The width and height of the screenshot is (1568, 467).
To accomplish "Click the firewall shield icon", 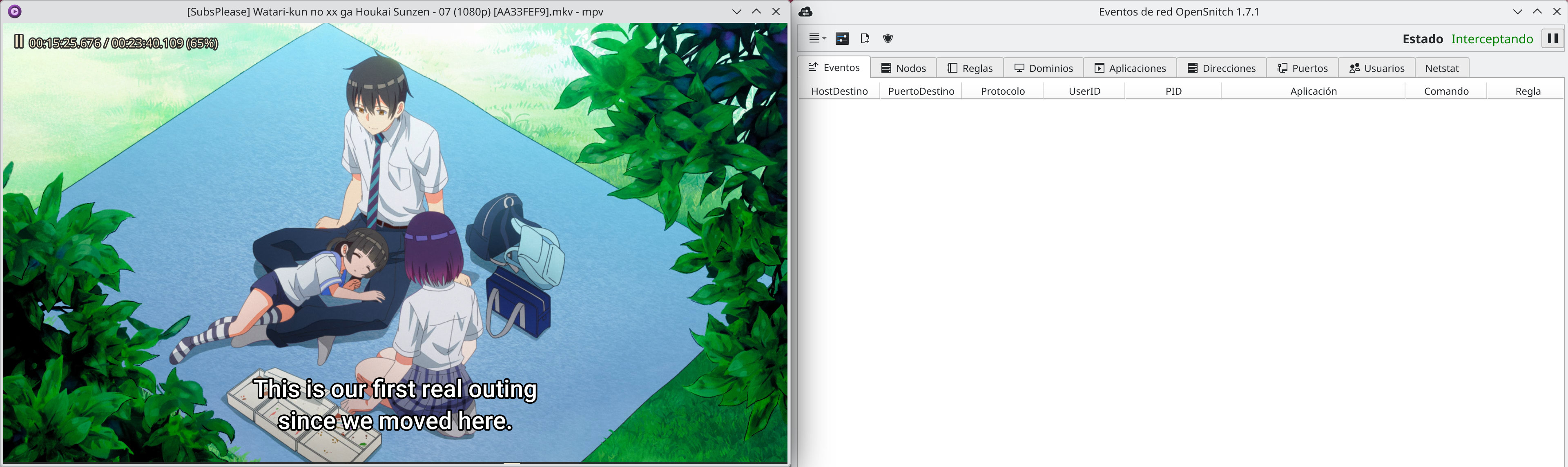I will click(x=888, y=38).
